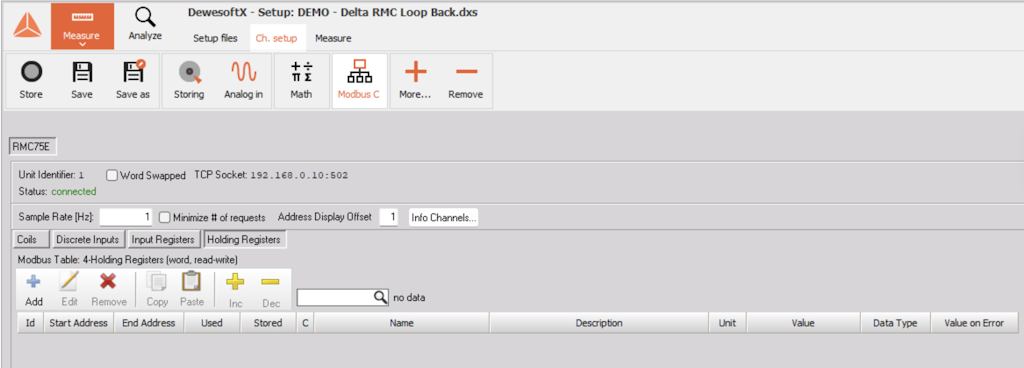Open Analog in channel setup
Screen dimensions: 1024x368
[244, 81]
